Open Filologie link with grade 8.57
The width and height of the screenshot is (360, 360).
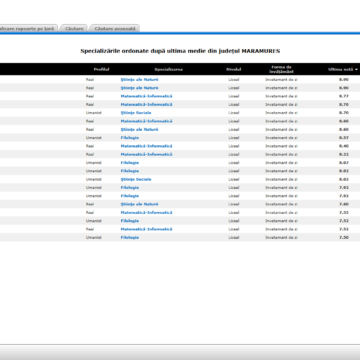click(130, 138)
